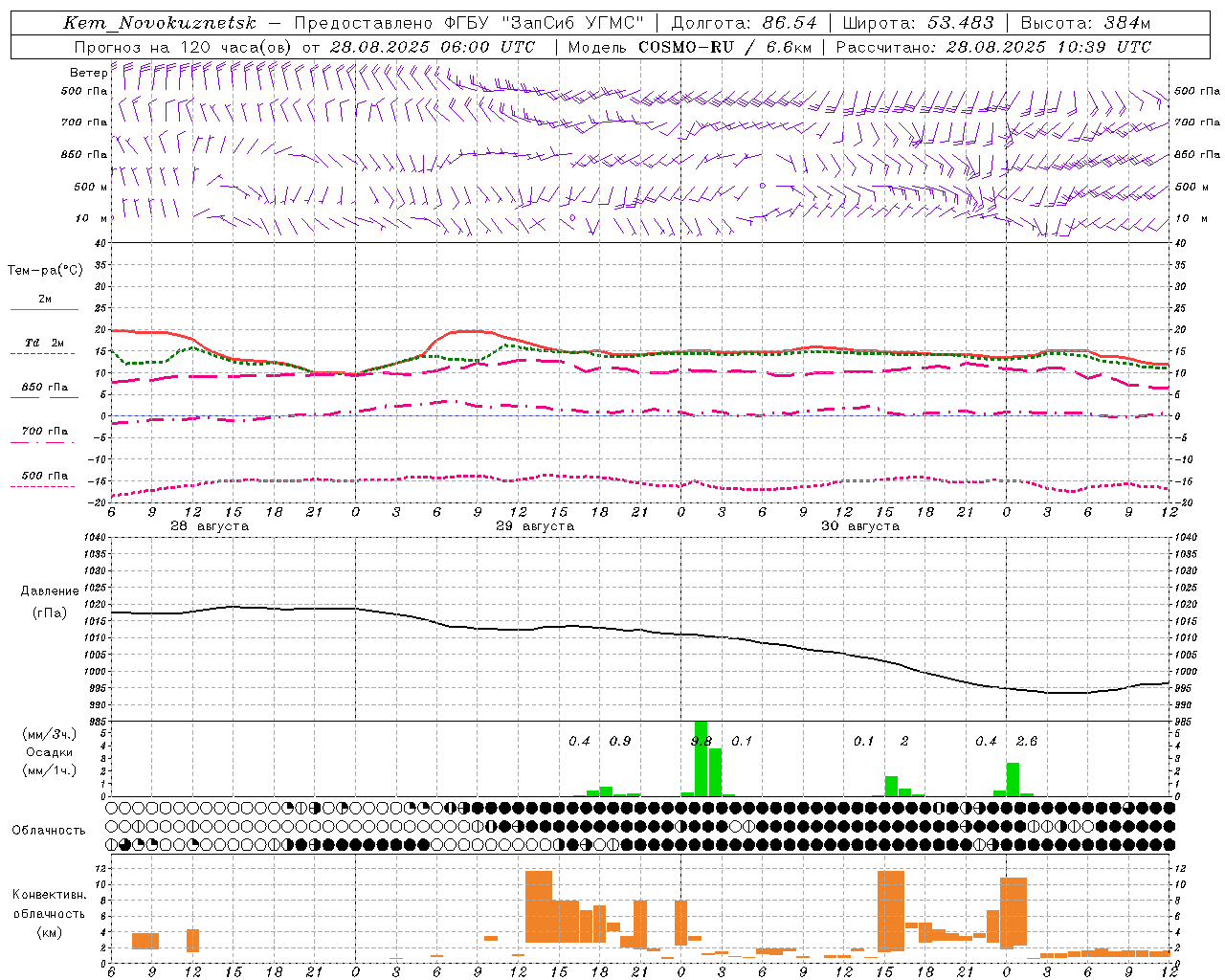Image resolution: width=1225 pixels, height=980 pixels.
Task: Click the Тем-ра(°C) panel label
Action: pyautogui.click(x=45, y=271)
